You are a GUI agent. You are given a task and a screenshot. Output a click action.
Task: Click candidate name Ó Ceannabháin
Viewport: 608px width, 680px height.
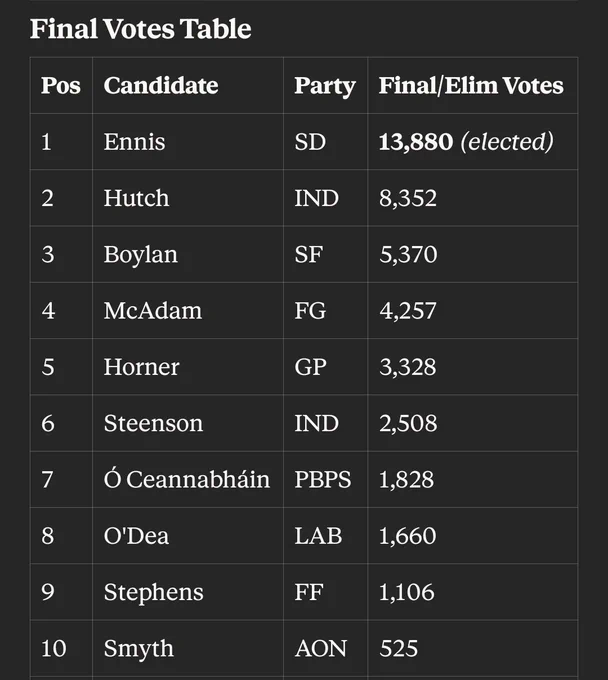click(x=186, y=479)
